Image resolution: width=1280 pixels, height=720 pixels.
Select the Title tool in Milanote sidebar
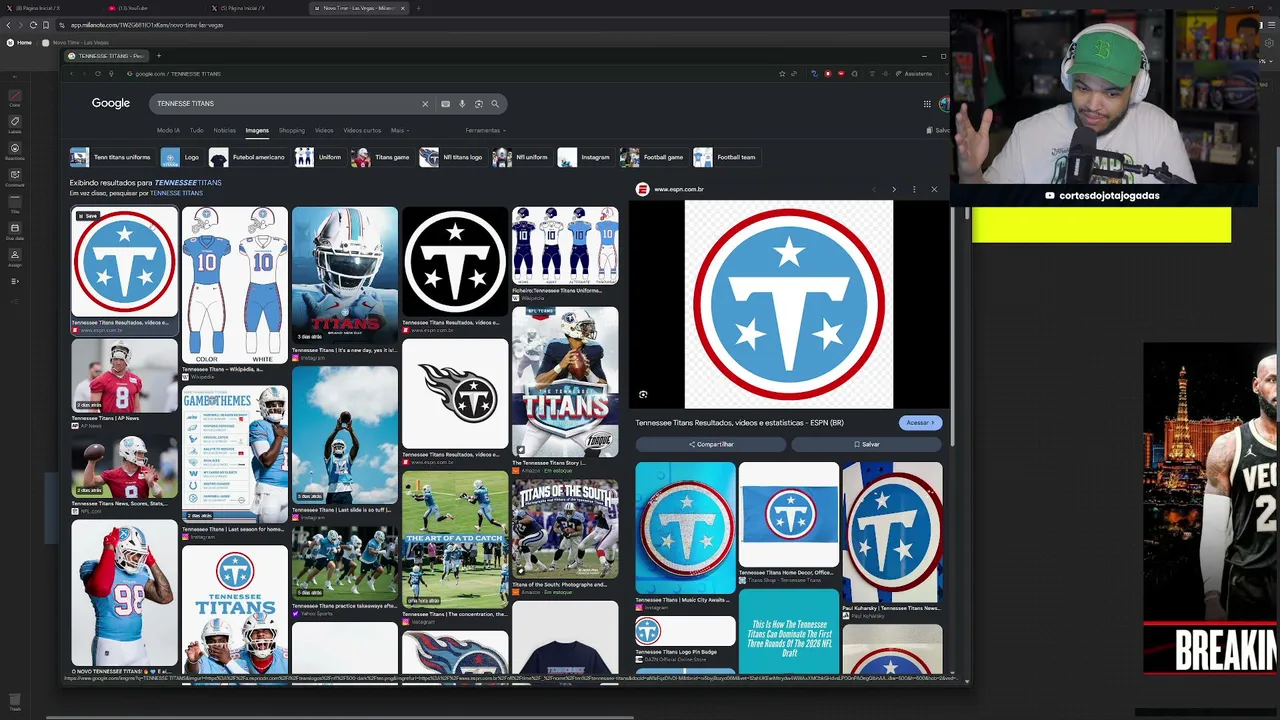[x=14, y=204]
